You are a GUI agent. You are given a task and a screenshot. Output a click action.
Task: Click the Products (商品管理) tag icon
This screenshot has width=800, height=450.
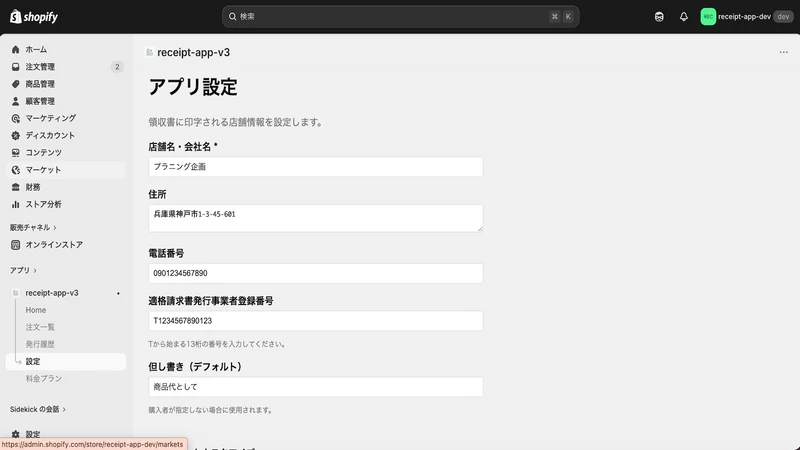click(x=15, y=84)
